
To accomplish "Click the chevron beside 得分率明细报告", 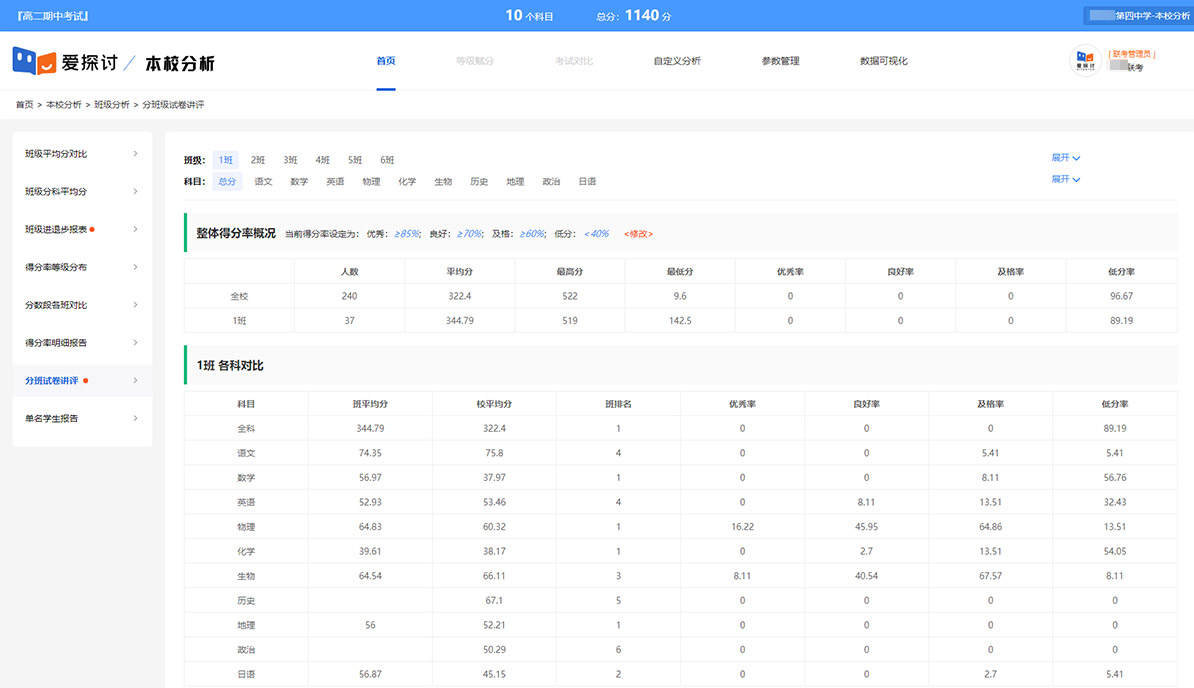I will point(135,343).
